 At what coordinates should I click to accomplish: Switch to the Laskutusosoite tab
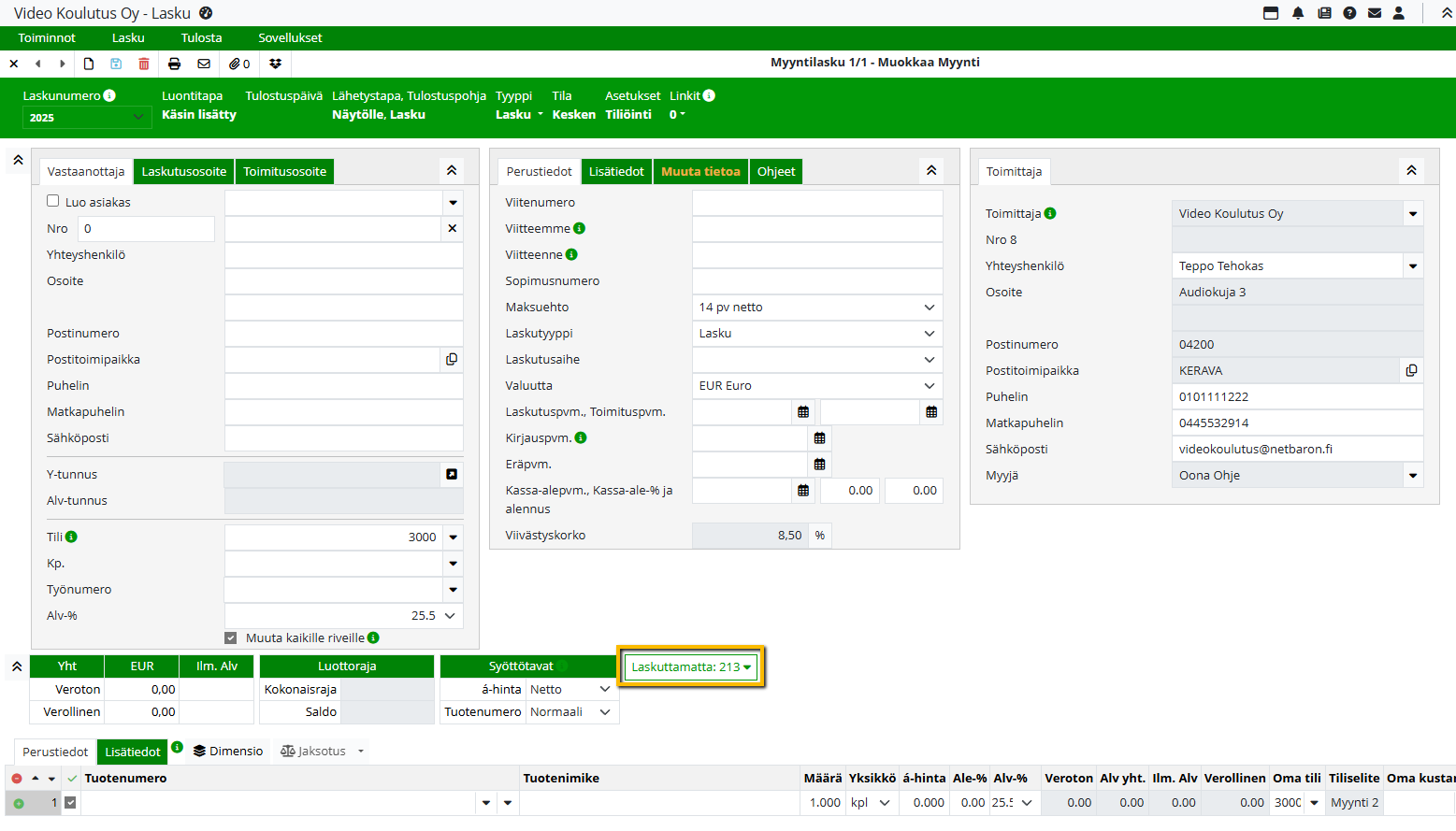184,172
